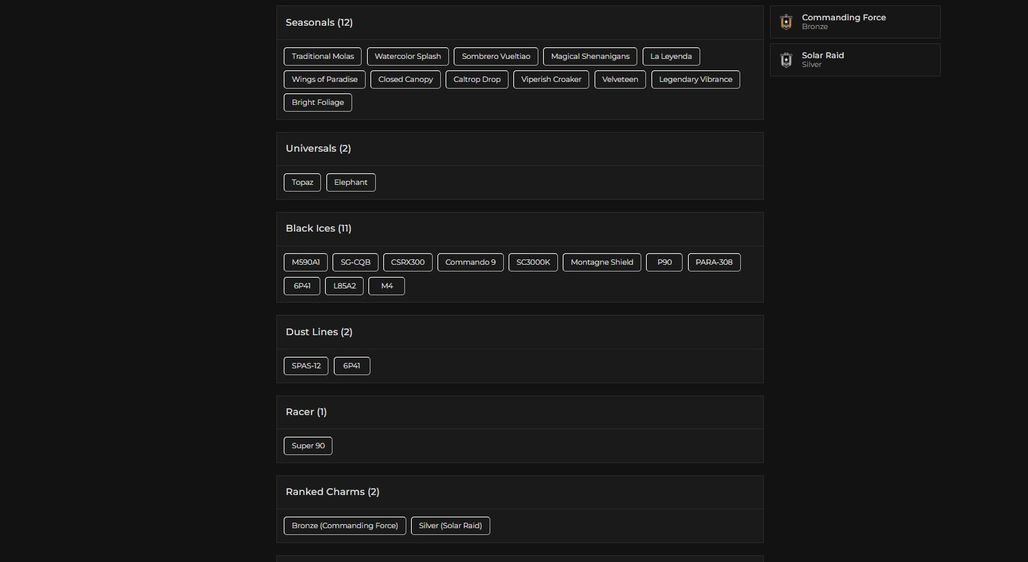This screenshot has width=1028, height=562.
Task: Click the Commanding Force bronze charm icon
Action: pos(786,22)
